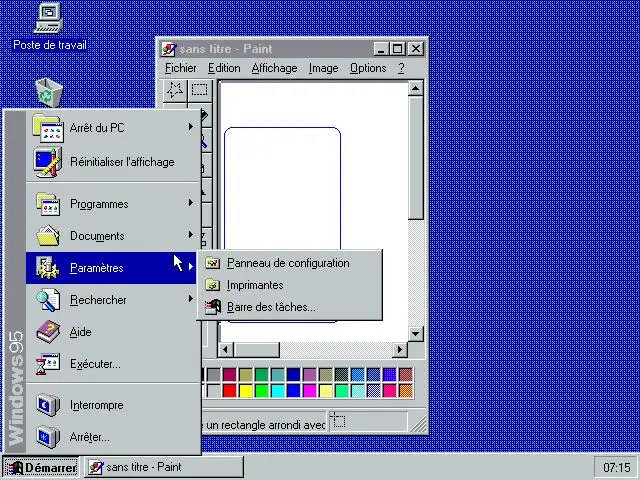Select the Free-form selection tool in Paint
This screenshot has height=480, width=640.
pos(175,90)
